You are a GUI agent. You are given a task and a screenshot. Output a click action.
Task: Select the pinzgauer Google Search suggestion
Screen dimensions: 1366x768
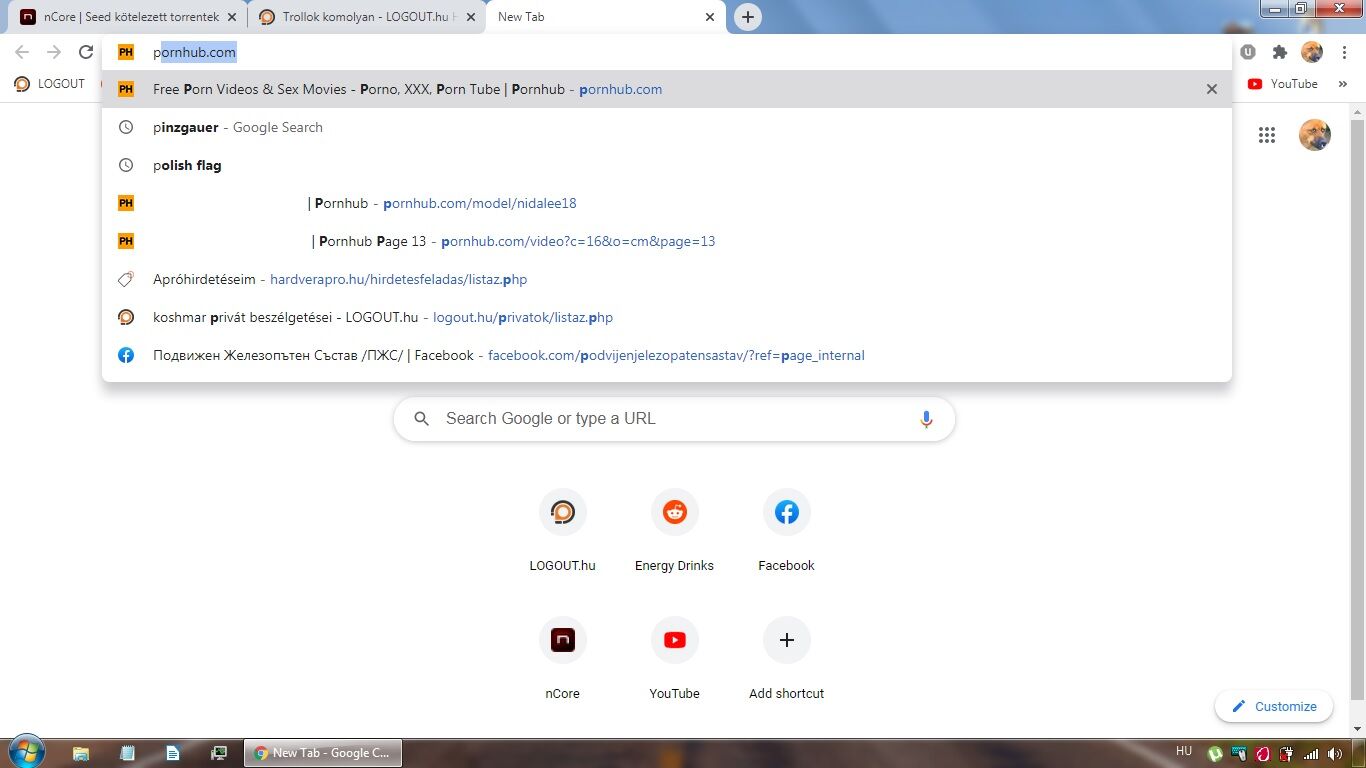point(667,127)
